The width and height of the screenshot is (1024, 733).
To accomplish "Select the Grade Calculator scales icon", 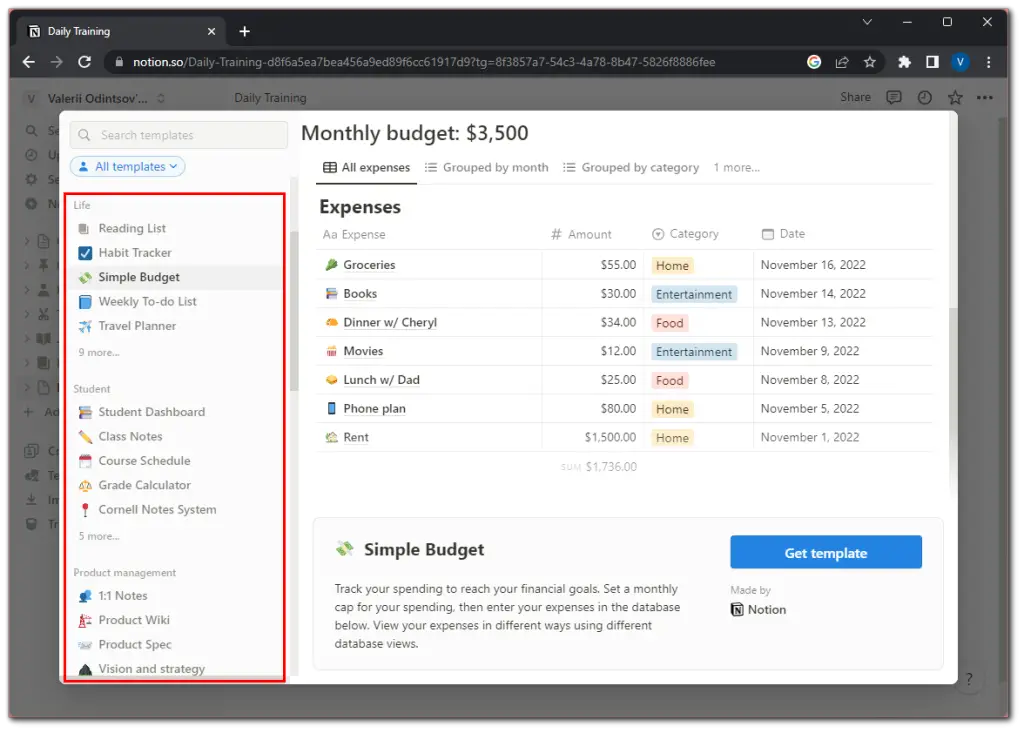I will [85, 485].
